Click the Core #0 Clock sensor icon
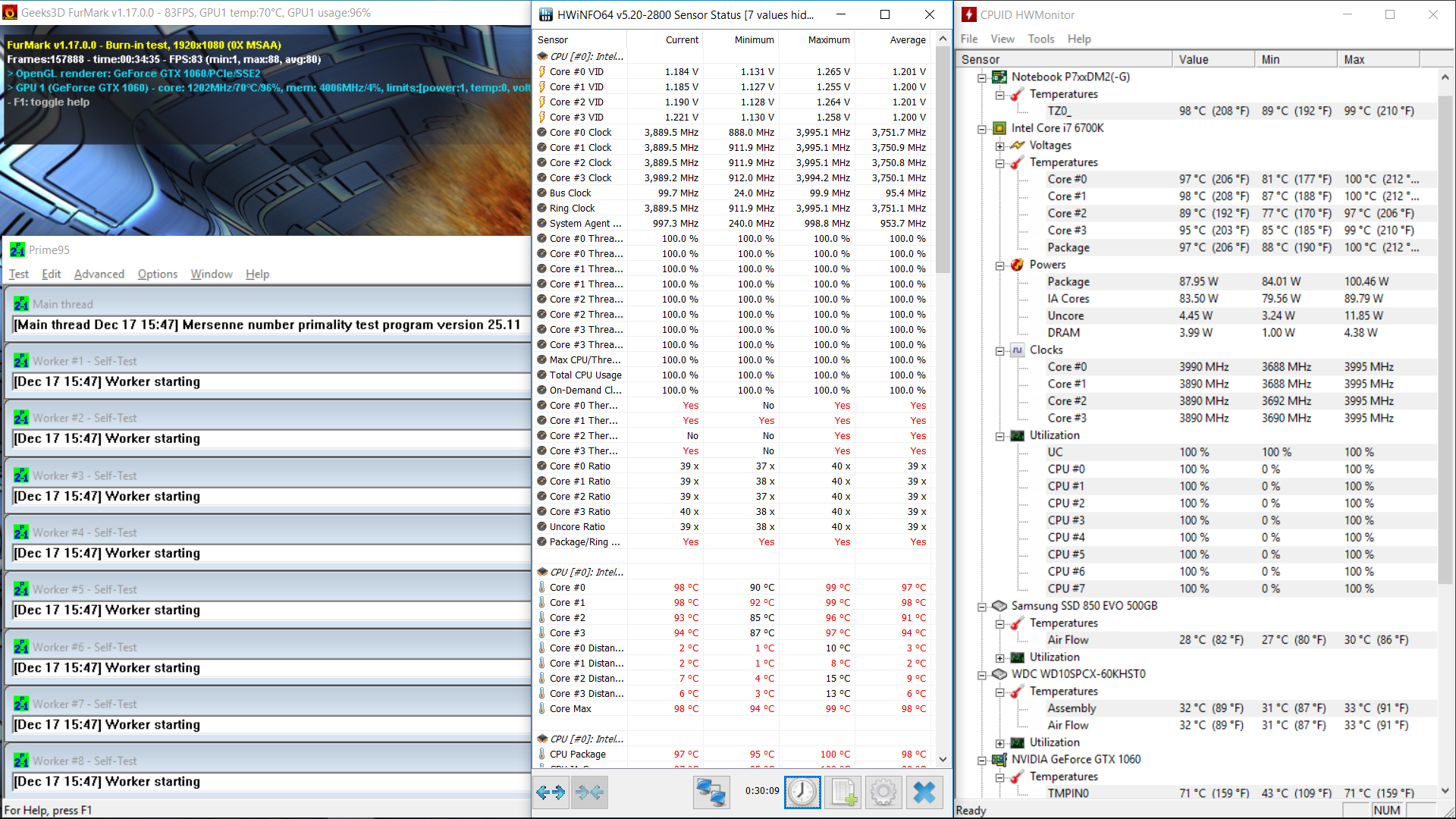 pos(542,132)
